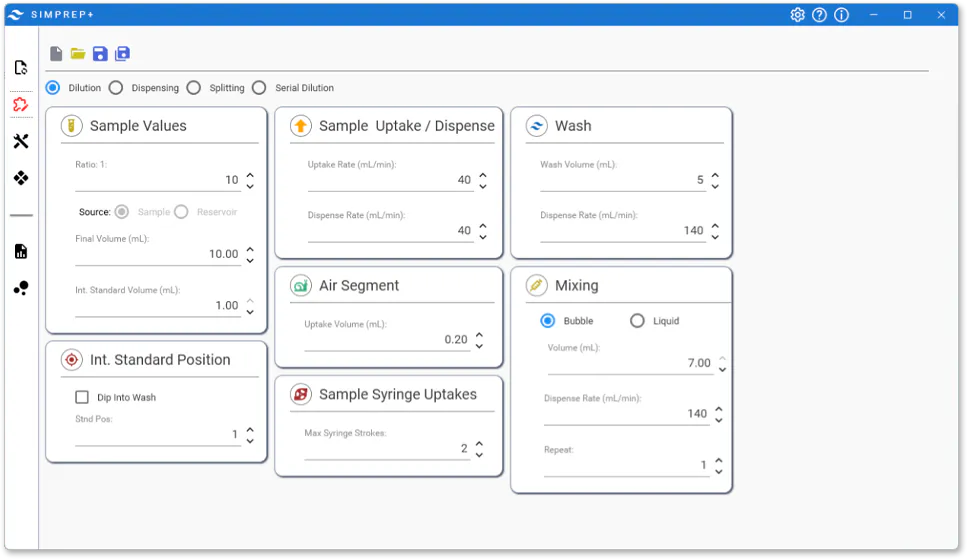
Task: Open the tools wrench sidebar icon
Action: (x=21, y=142)
